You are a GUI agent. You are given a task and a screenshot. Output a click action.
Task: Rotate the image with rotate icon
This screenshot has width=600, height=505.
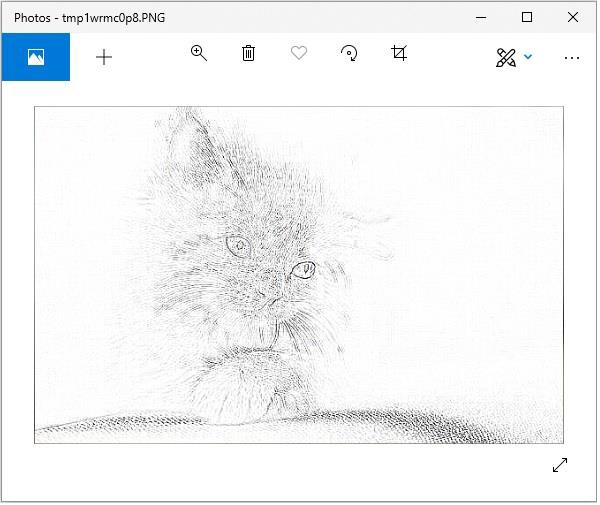349,53
